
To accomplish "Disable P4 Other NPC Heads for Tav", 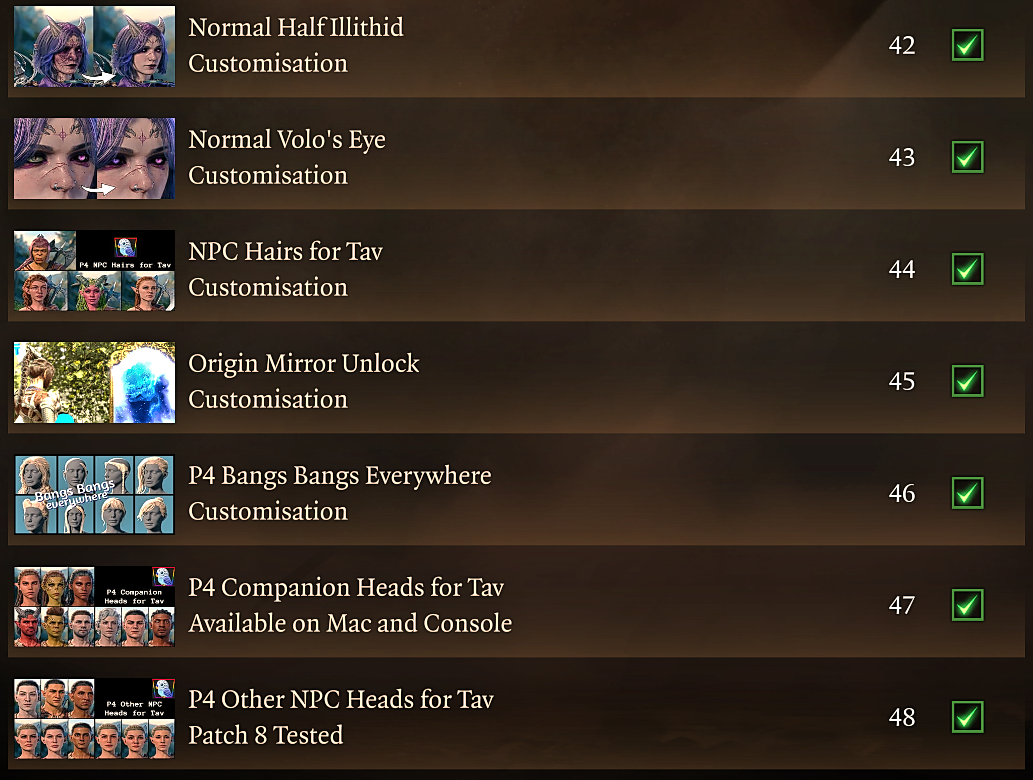I will [x=967, y=717].
